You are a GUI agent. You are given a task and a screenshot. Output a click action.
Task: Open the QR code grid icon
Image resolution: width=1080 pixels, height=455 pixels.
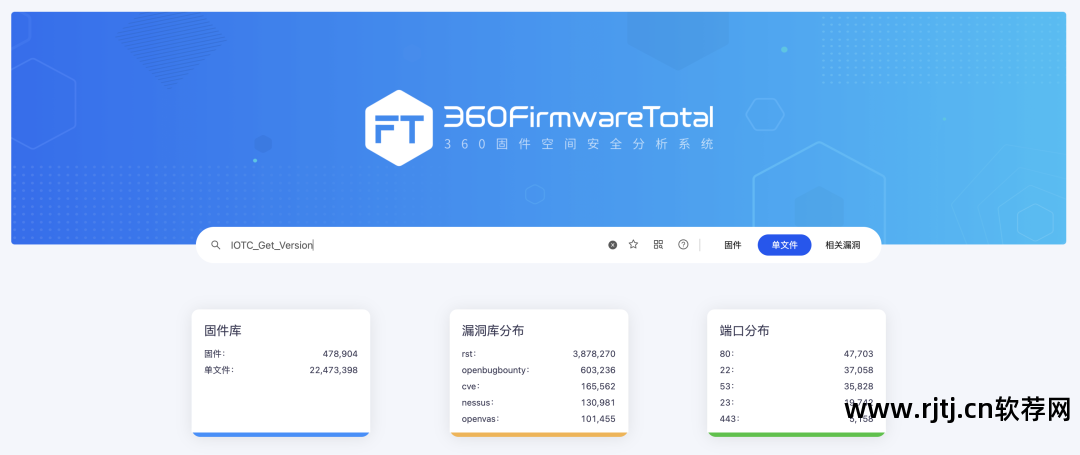click(x=658, y=244)
